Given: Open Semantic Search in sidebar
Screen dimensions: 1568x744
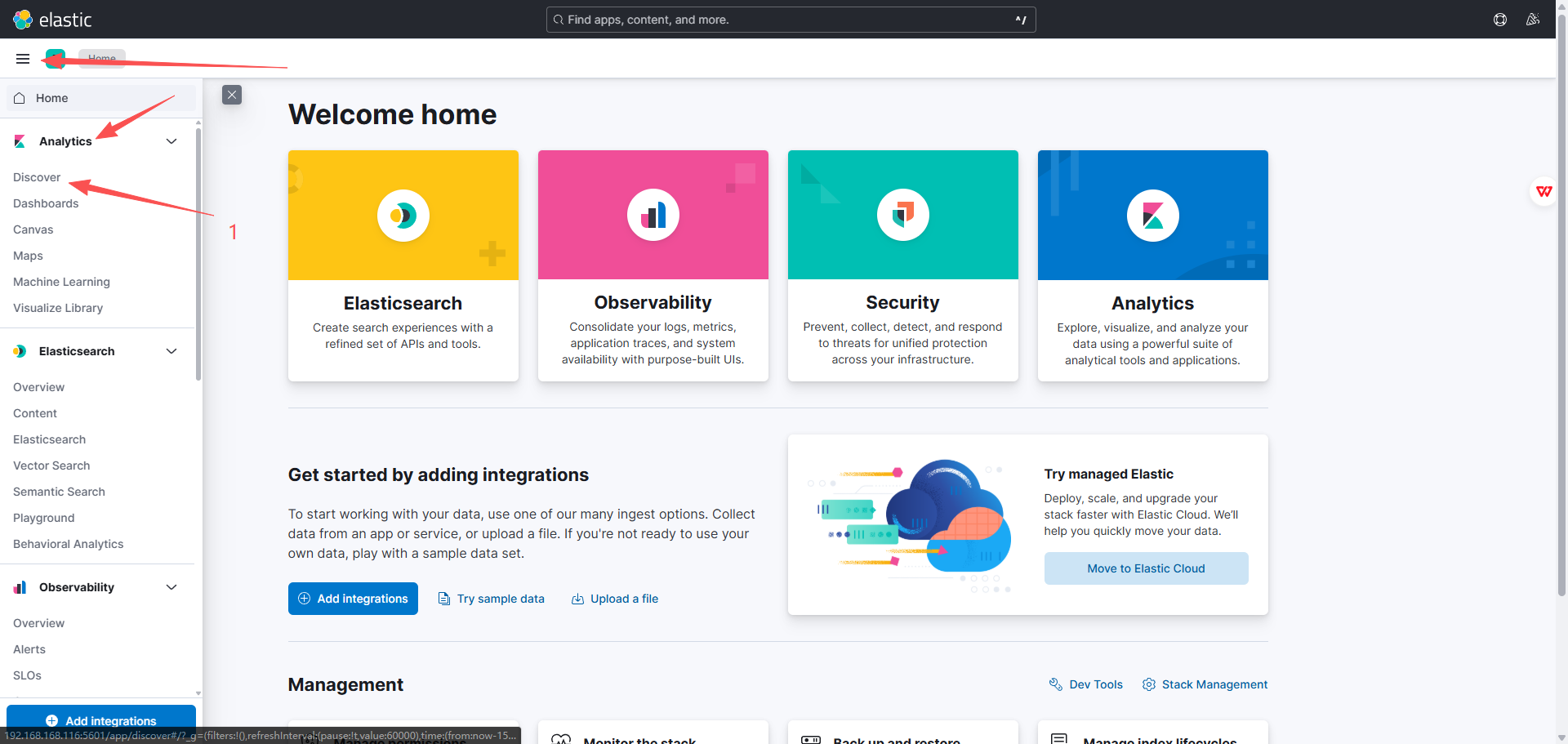Looking at the screenshot, I should (x=59, y=492).
